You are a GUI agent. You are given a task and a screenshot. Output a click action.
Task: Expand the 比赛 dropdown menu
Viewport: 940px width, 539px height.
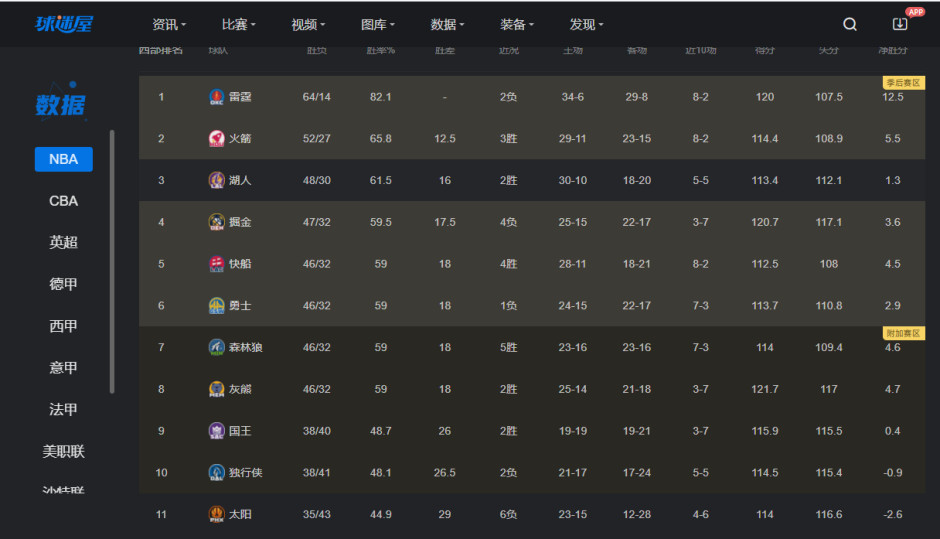pyautogui.click(x=238, y=25)
